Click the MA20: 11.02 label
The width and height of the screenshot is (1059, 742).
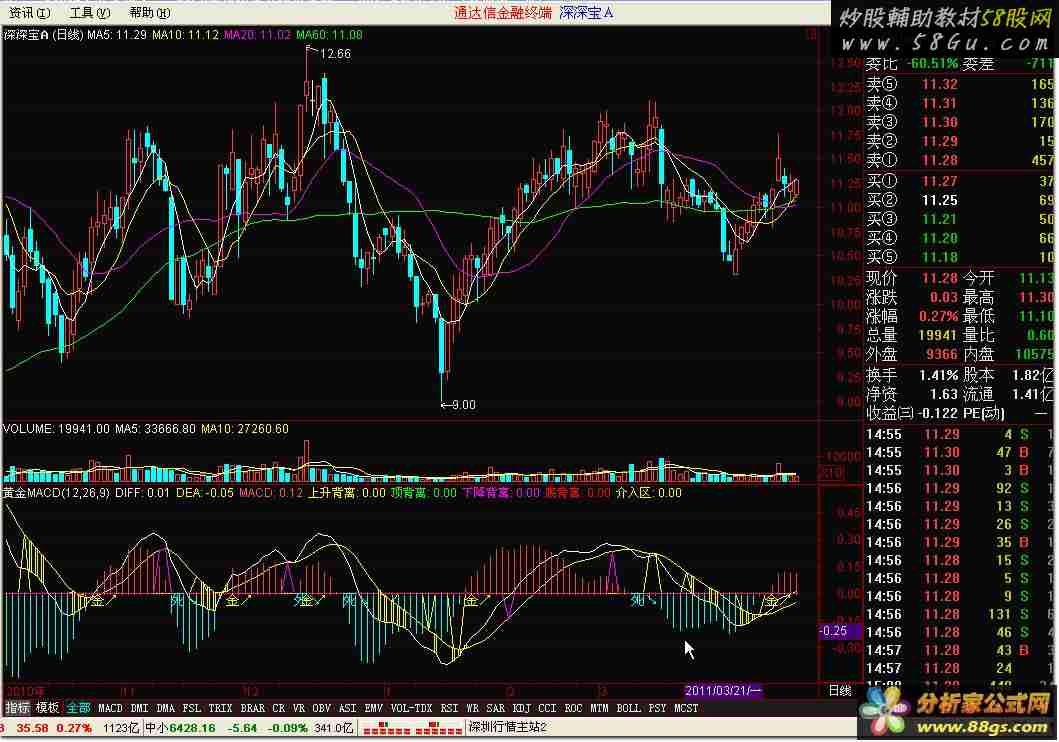click(257, 34)
